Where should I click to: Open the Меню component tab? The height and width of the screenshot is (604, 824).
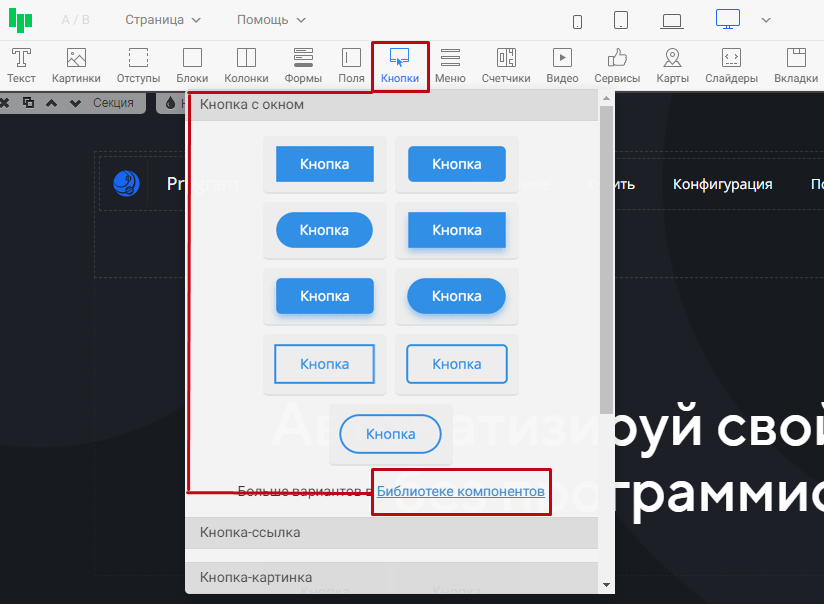click(450, 66)
